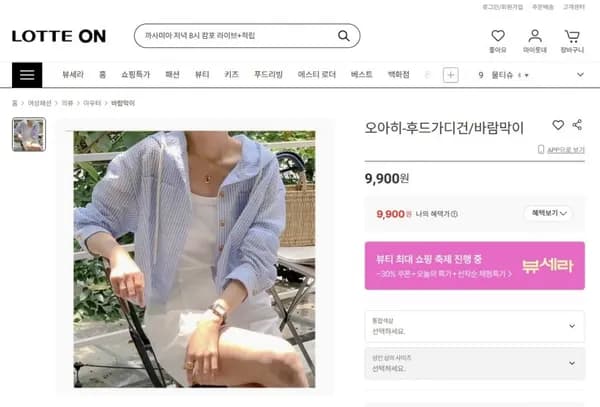Share the product via share icon
Viewport: 600px width, 407px height.
coord(577,125)
